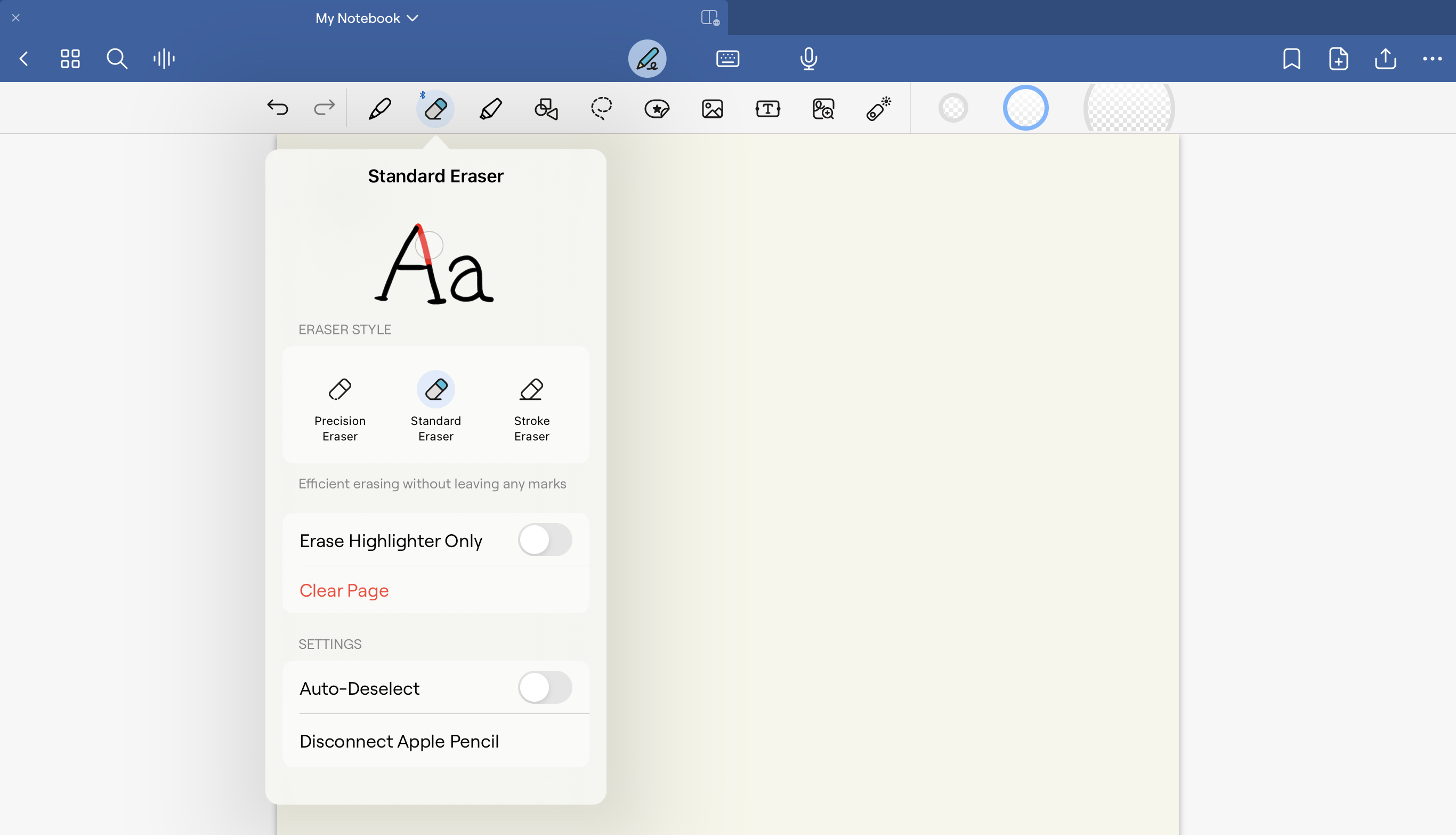This screenshot has width=1456, height=835.
Task: Select the Highlighter tool
Action: [490, 108]
